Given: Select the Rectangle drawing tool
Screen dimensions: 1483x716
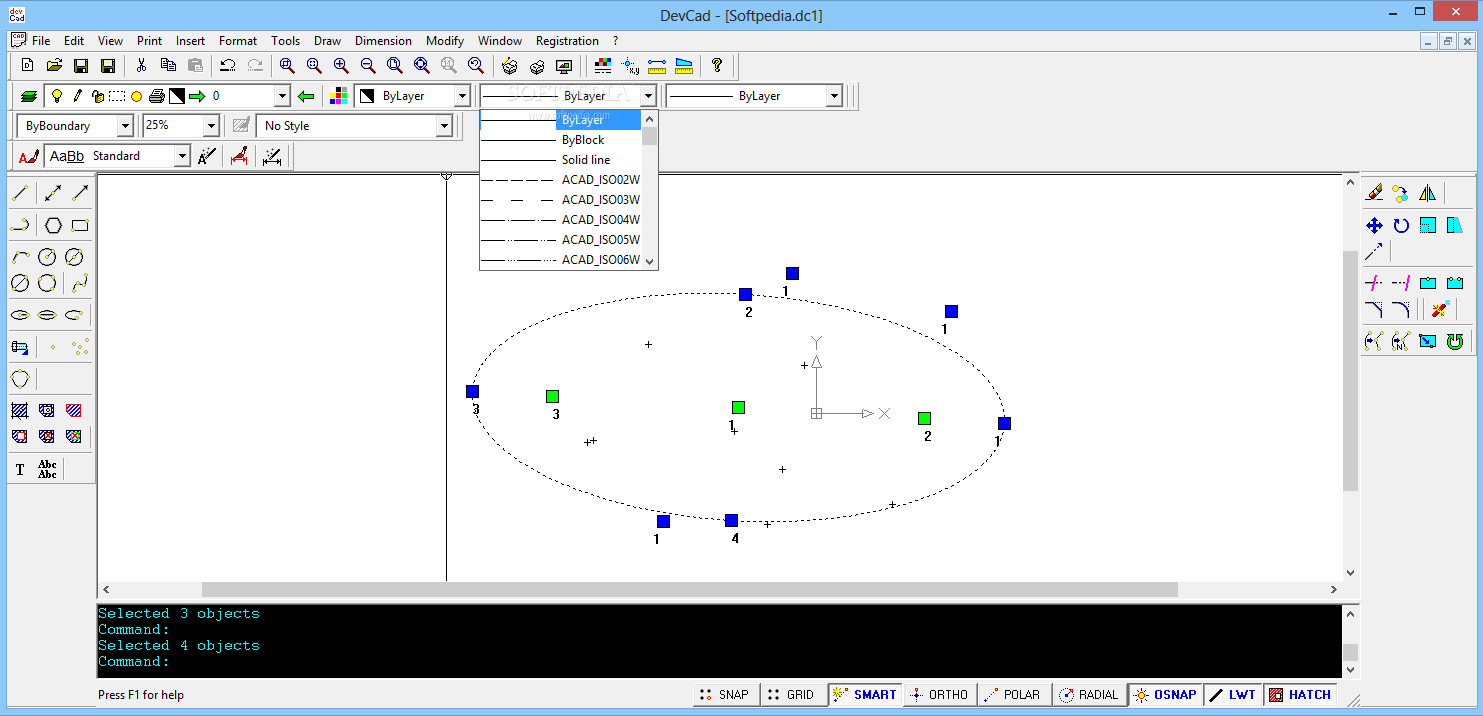Looking at the screenshot, I should coord(80,225).
